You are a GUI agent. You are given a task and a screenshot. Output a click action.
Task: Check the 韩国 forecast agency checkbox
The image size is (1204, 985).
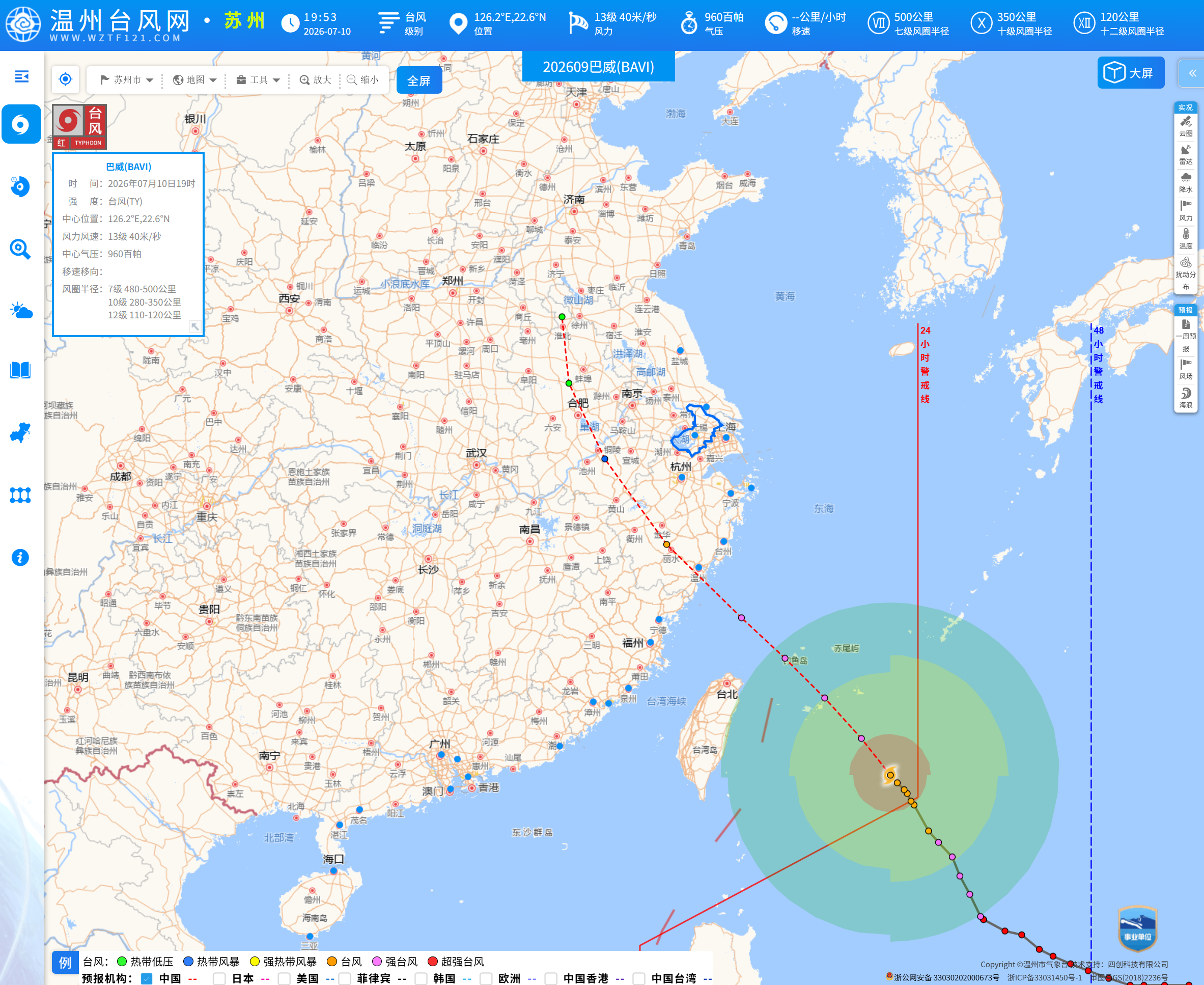(420, 978)
